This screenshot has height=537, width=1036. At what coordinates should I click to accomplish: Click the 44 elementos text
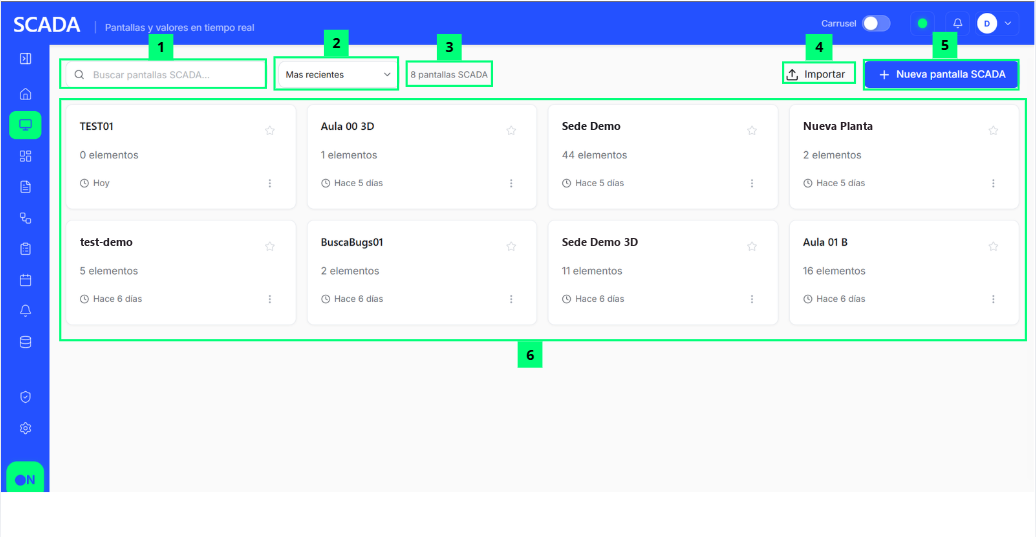click(595, 155)
